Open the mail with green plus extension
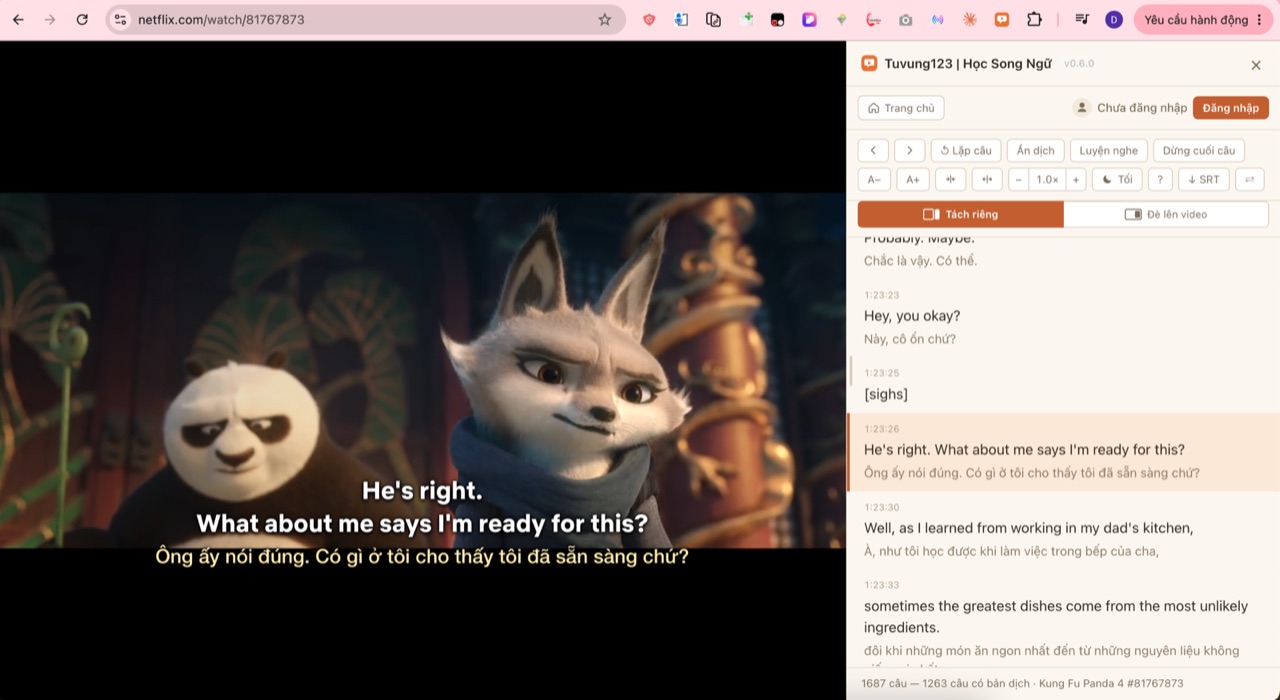This screenshot has height=700, width=1280. click(x=746, y=19)
